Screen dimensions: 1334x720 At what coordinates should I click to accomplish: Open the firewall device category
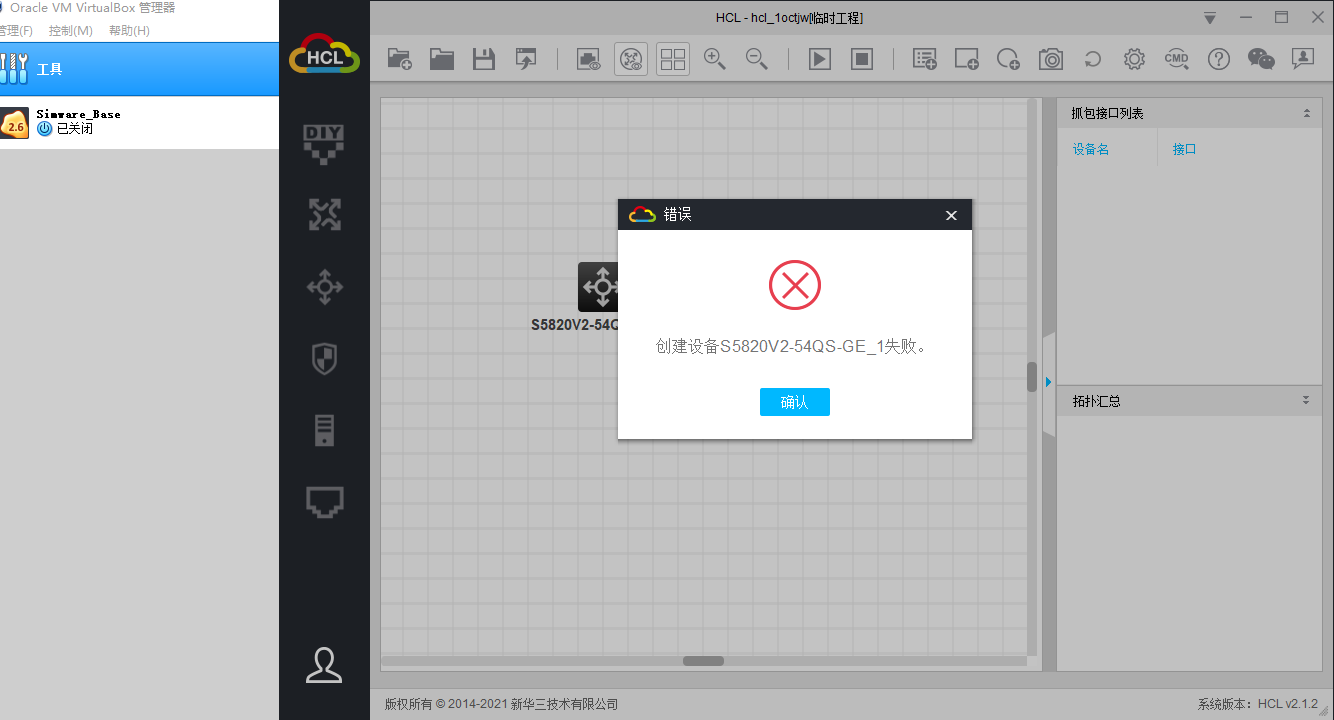tap(324, 359)
